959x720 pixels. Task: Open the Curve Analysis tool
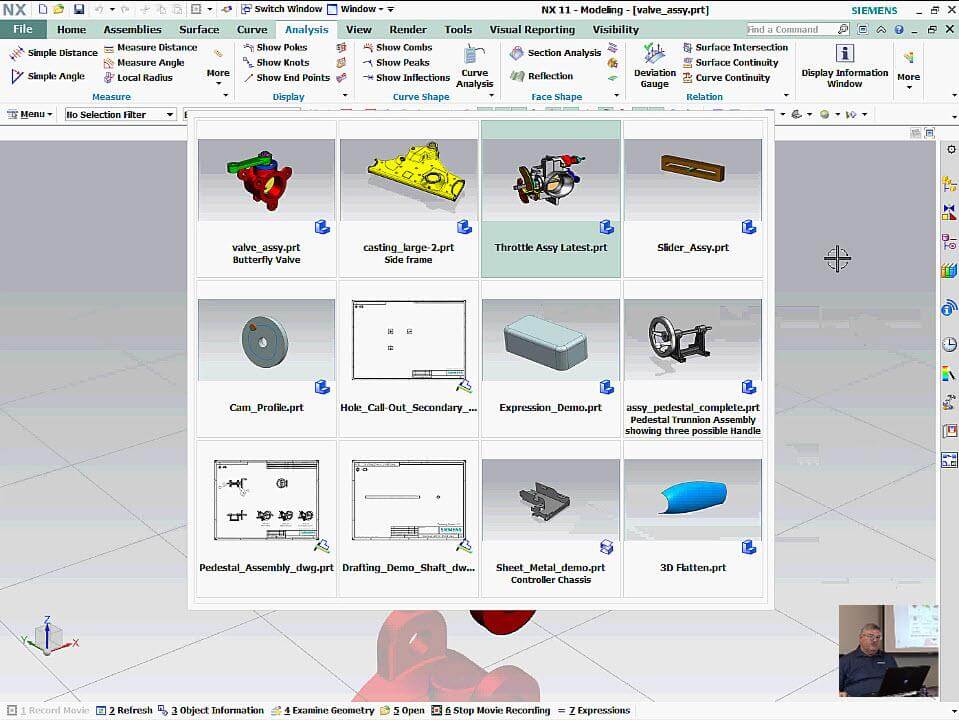[475, 66]
